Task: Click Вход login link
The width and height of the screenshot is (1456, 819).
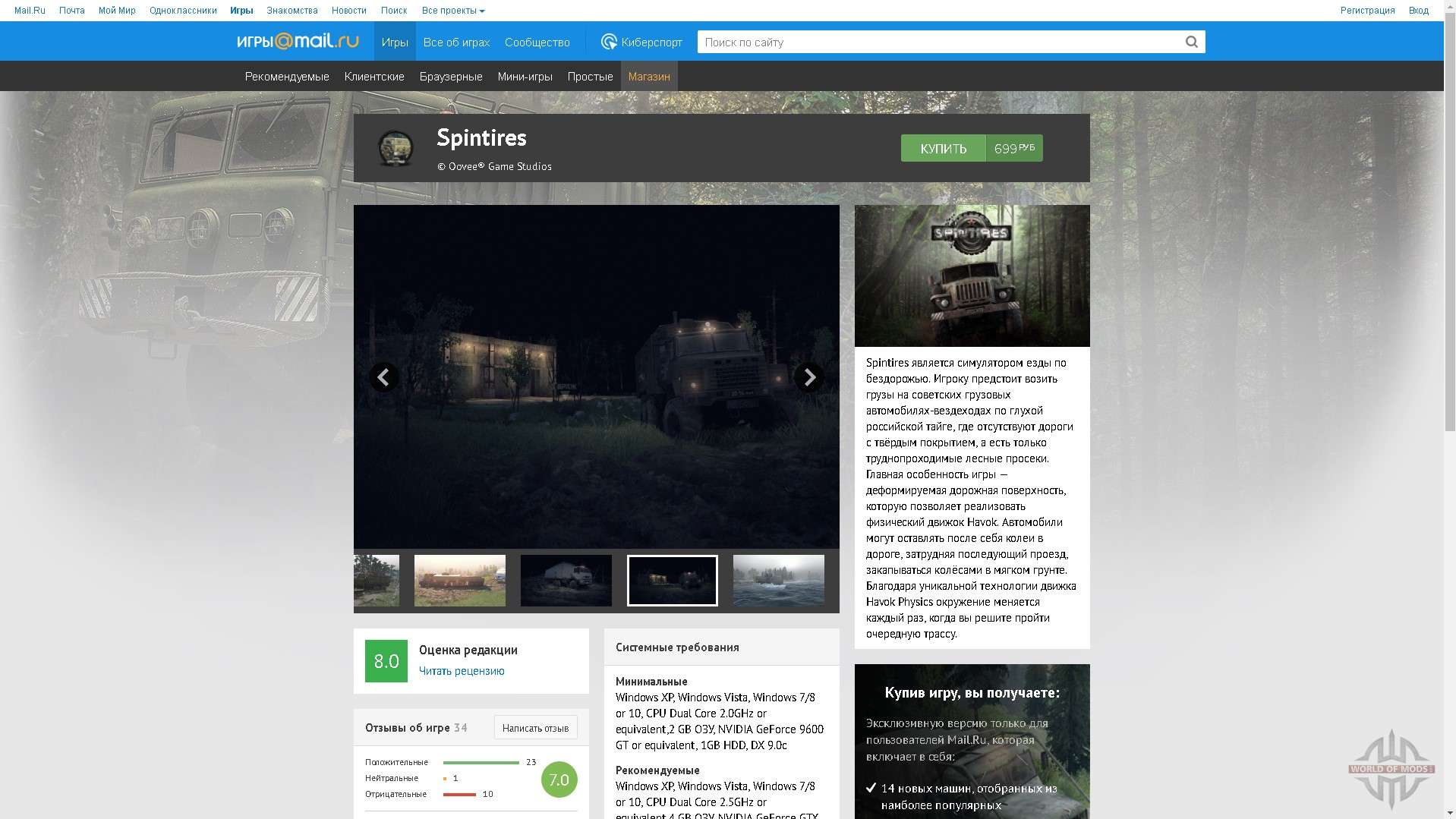Action: [1418, 11]
